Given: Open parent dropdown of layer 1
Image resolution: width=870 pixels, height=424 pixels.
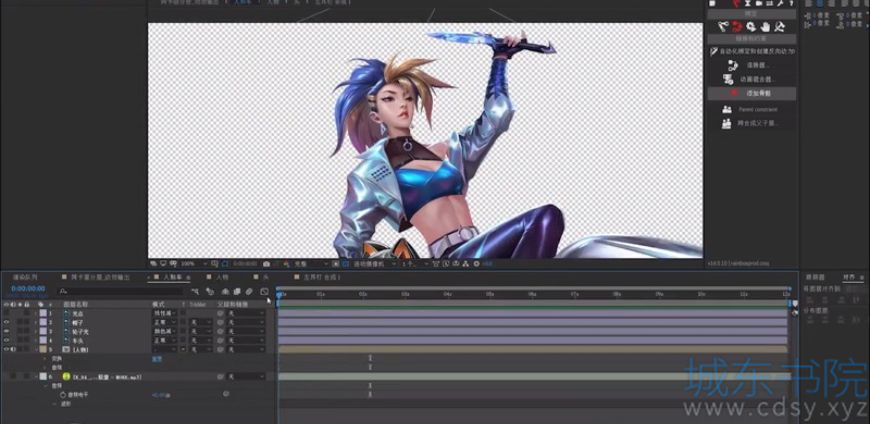Looking at the screenshot, I should (x=246, y=314).
